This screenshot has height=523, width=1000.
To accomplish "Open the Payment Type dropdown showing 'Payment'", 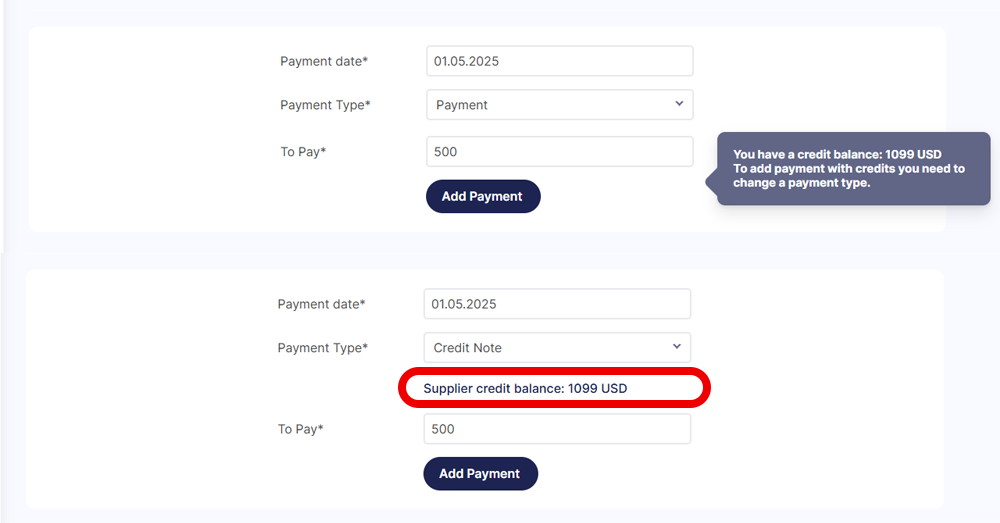I will (x=560, y=105).
